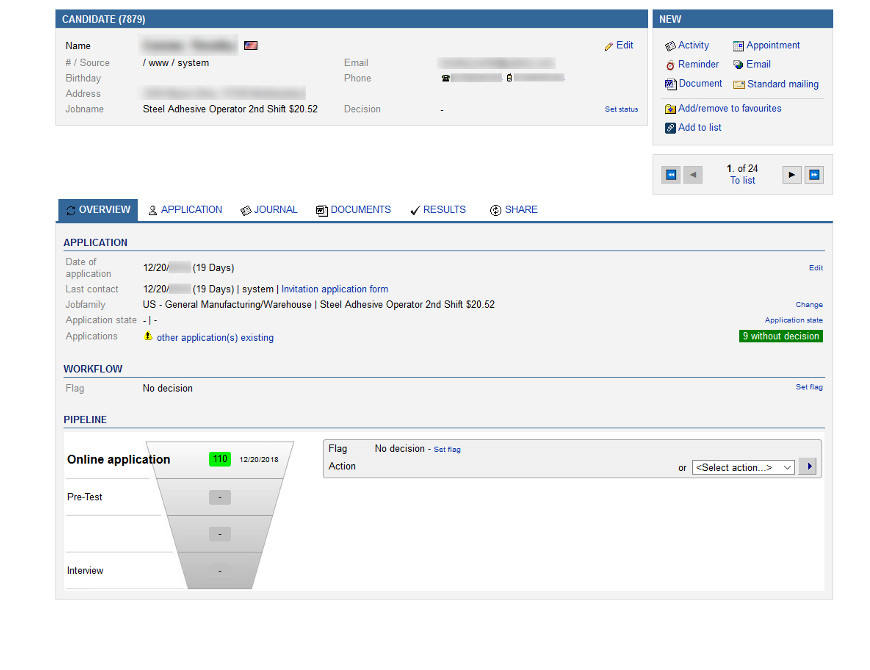Image resolution: width=870 pixels, height=670 pixels.
Task: Open the Share tab
Action: 514,210
